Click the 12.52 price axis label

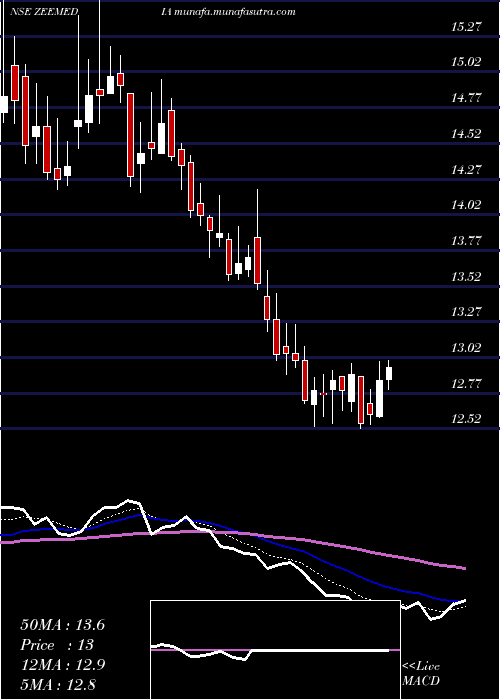coord(466,419)
